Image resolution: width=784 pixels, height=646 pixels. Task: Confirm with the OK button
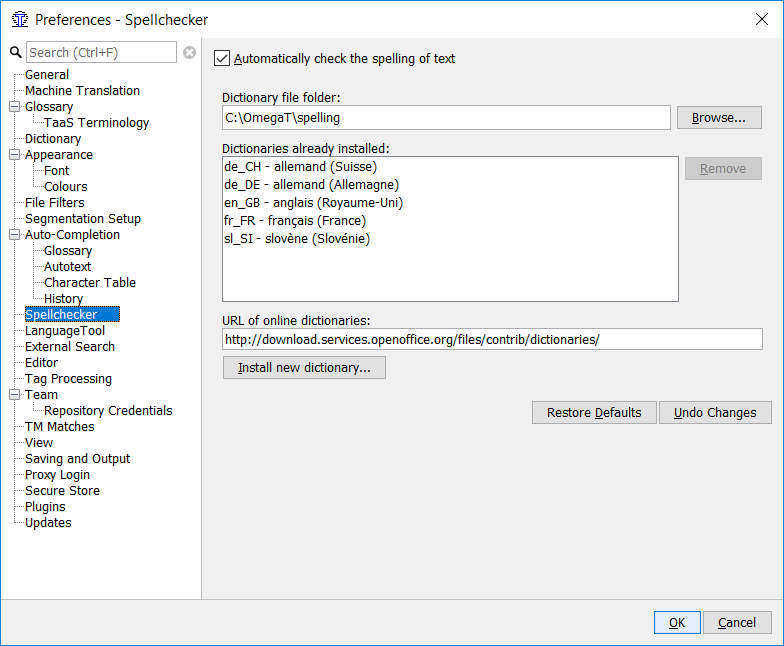coord(677,622)
